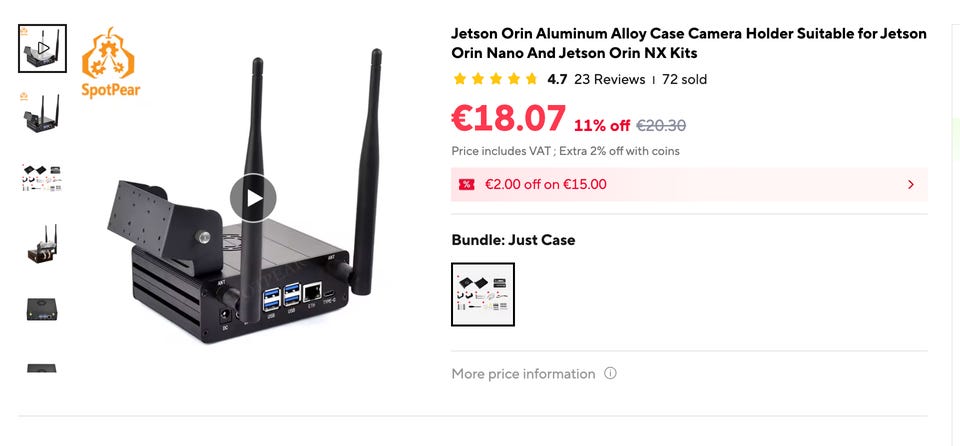Open More price information
Screen dimensions: 960x446
point(523,374)
